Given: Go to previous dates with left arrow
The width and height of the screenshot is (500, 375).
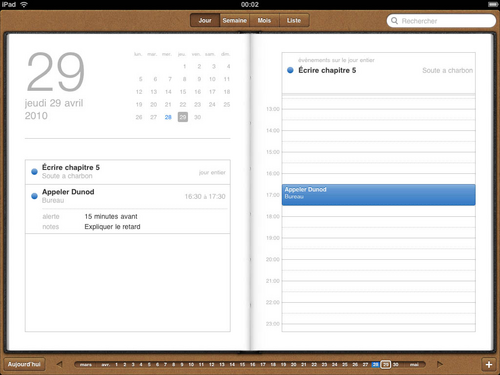Looking at the screenshot, I should point(60,364).
